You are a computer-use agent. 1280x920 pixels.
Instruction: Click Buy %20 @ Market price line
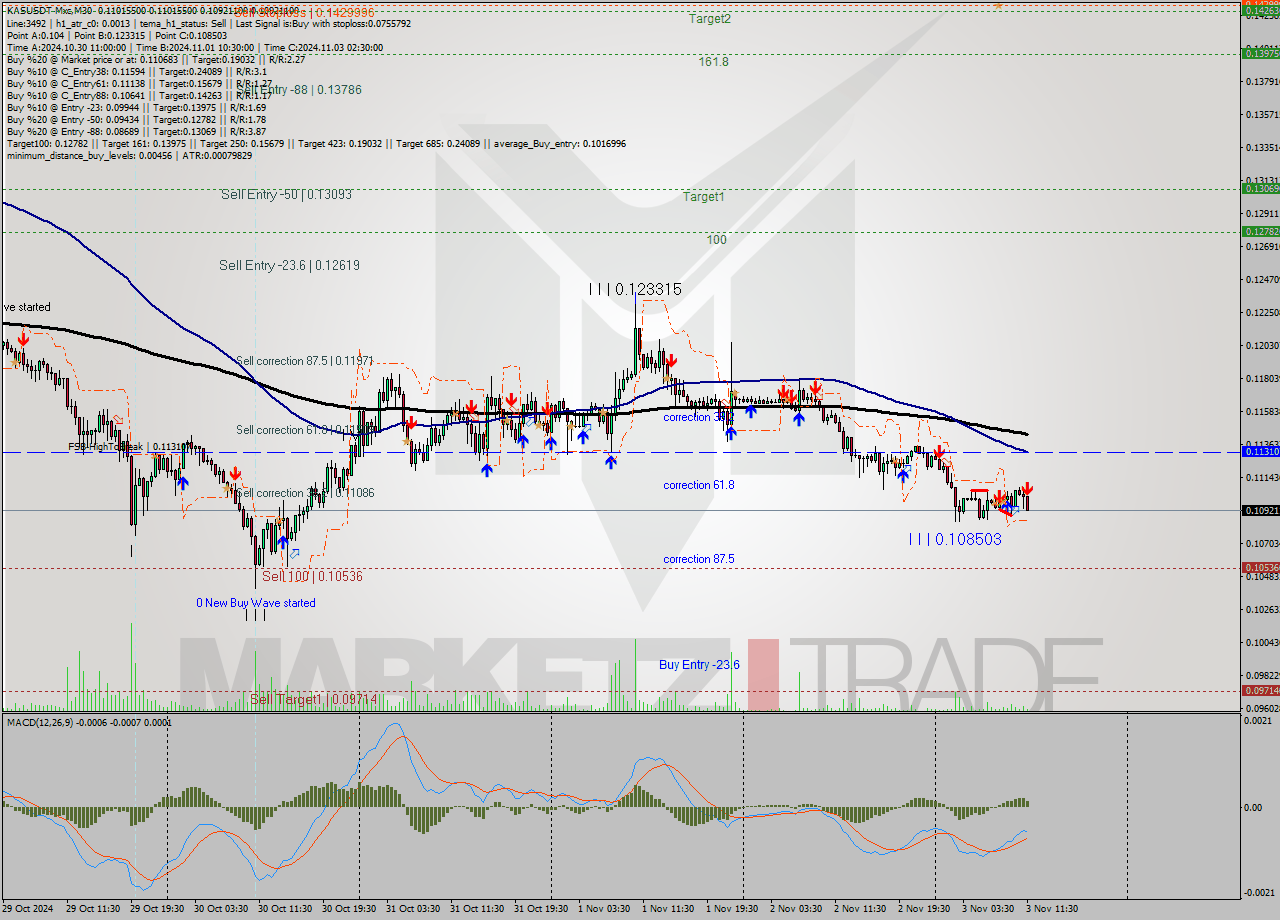(156, 59)
